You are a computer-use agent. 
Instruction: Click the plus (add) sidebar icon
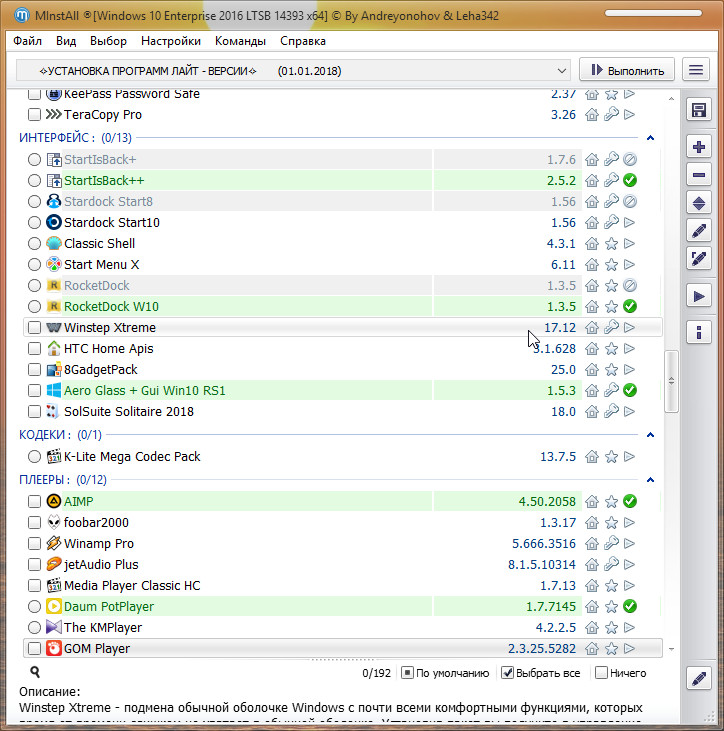click(x=698, y=147)
